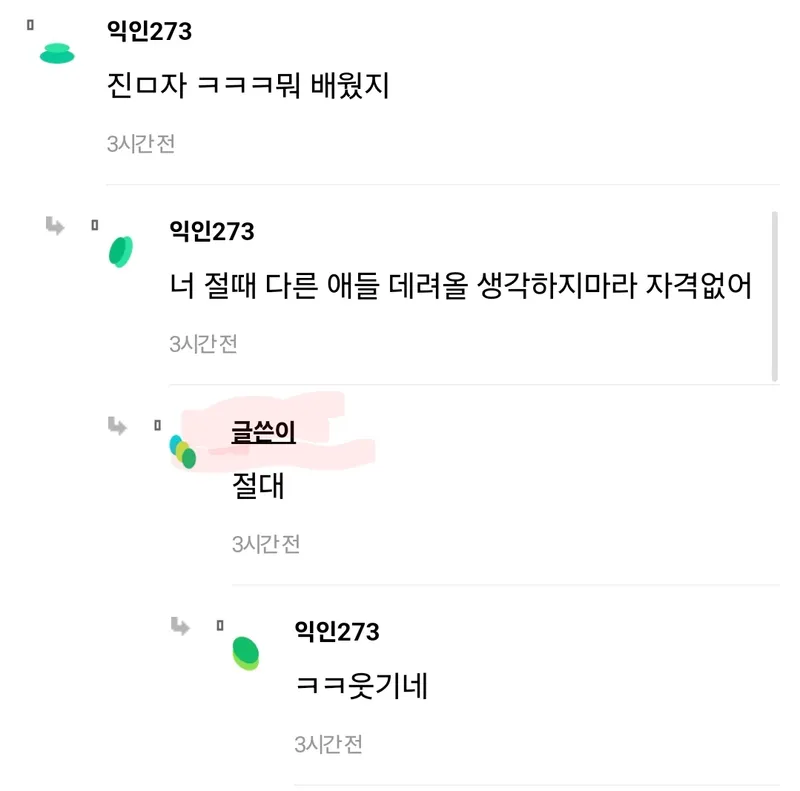Click small marker icon beside 자격없어 reply avatar
Screen dimensions: 800x791
click(94, 225)
